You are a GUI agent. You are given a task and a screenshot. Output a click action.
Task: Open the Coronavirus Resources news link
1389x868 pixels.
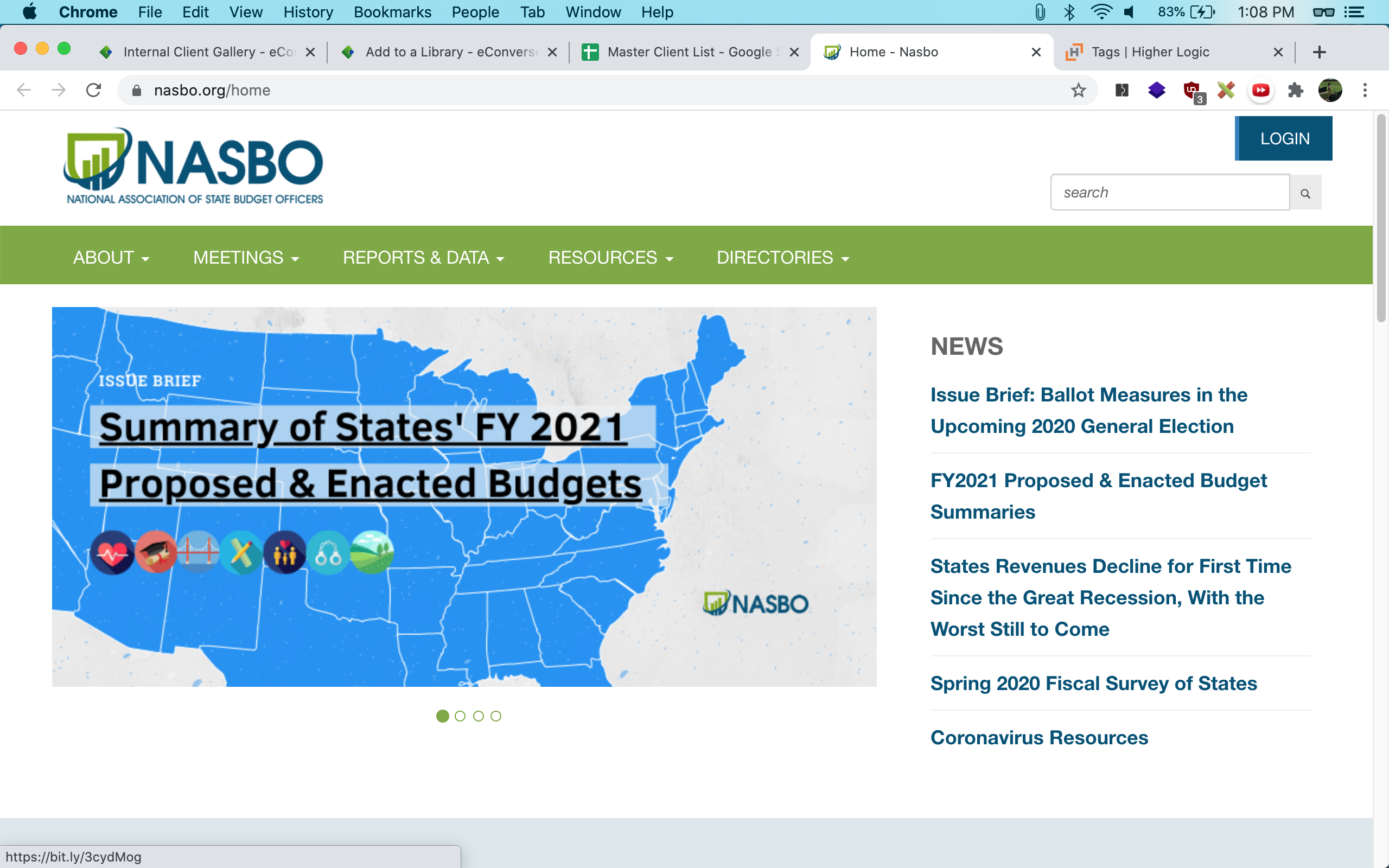point(1039,737)
